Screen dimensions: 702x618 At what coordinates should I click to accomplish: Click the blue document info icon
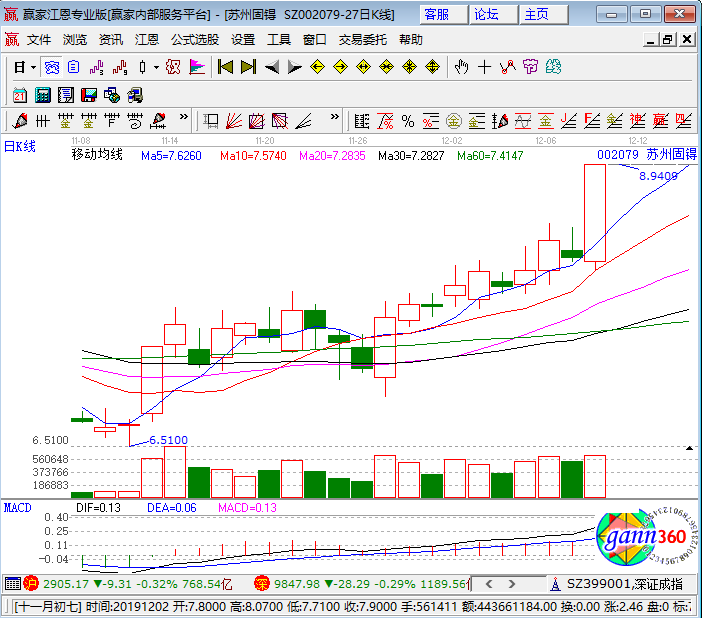(x=73, y=68)
